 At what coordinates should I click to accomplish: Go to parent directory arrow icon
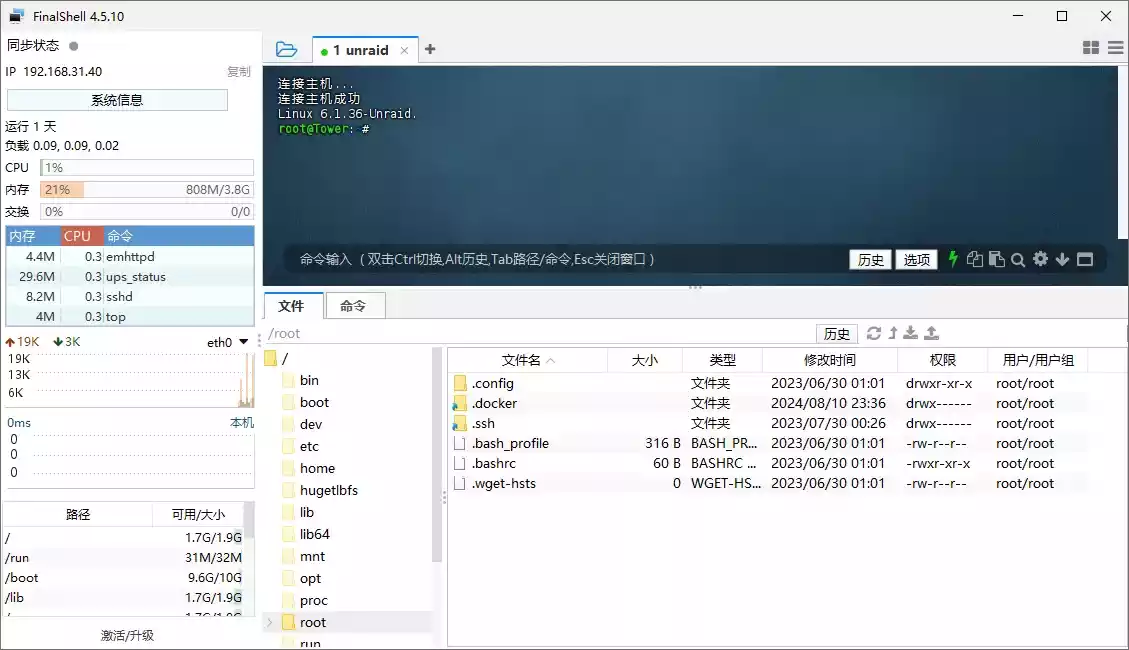coord(893,333)
